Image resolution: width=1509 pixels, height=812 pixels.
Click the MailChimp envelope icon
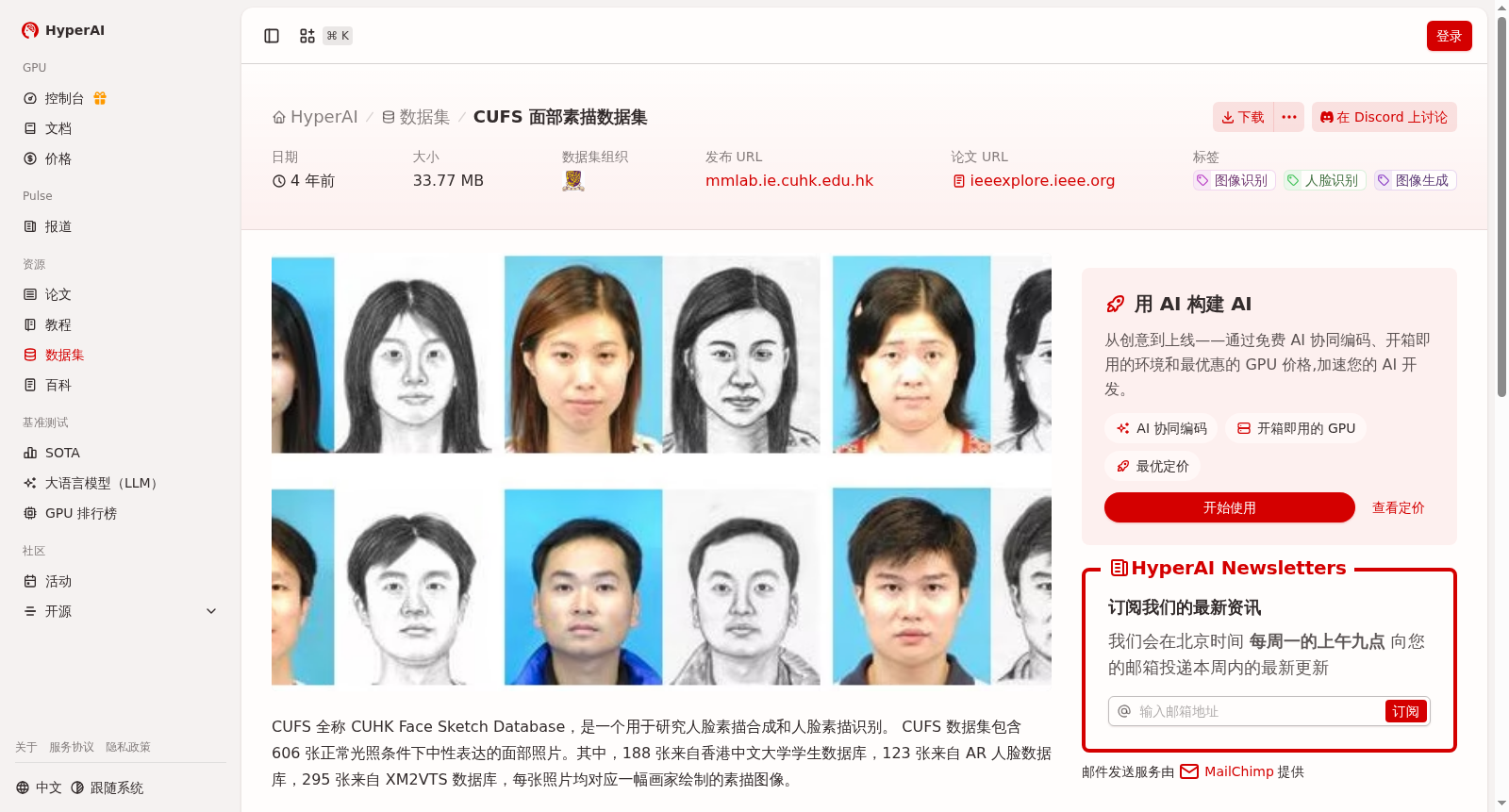pyautogui.click(x=1189, y=771)
